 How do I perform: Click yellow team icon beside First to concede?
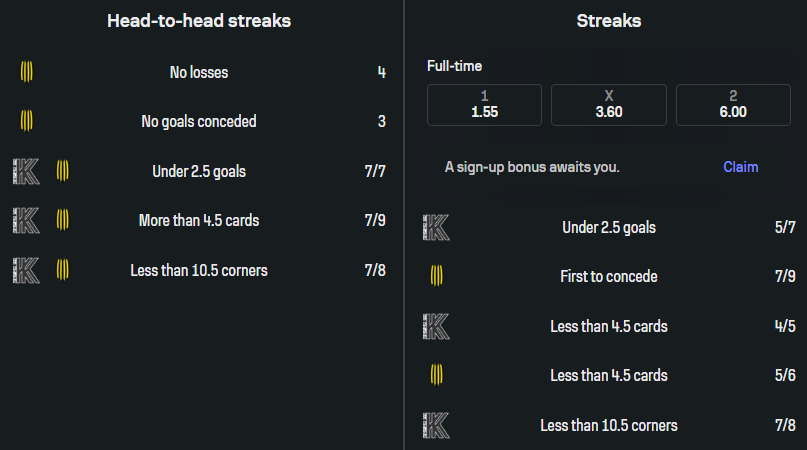pyautogui.click(x=436, y=276)
